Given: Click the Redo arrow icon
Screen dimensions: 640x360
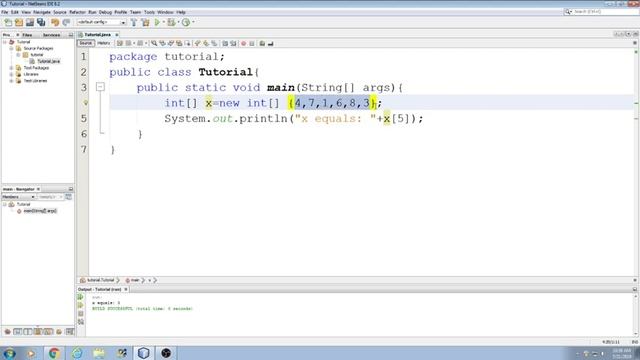Looking at the screenshot, I should click(x=66, y=22).
